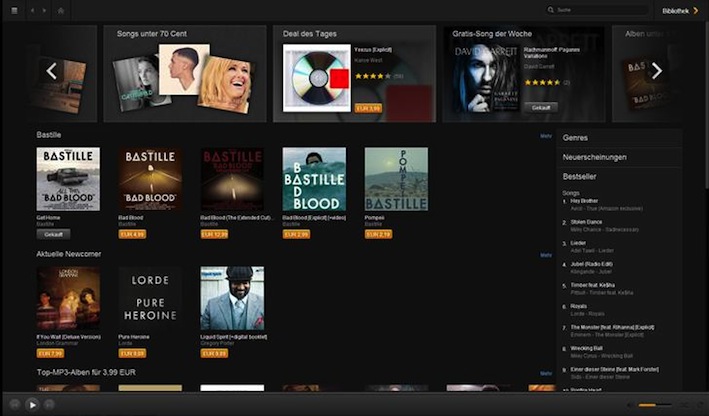Buy Yeezus via its EUR price button
709x416 pixels.
(368, 109)
